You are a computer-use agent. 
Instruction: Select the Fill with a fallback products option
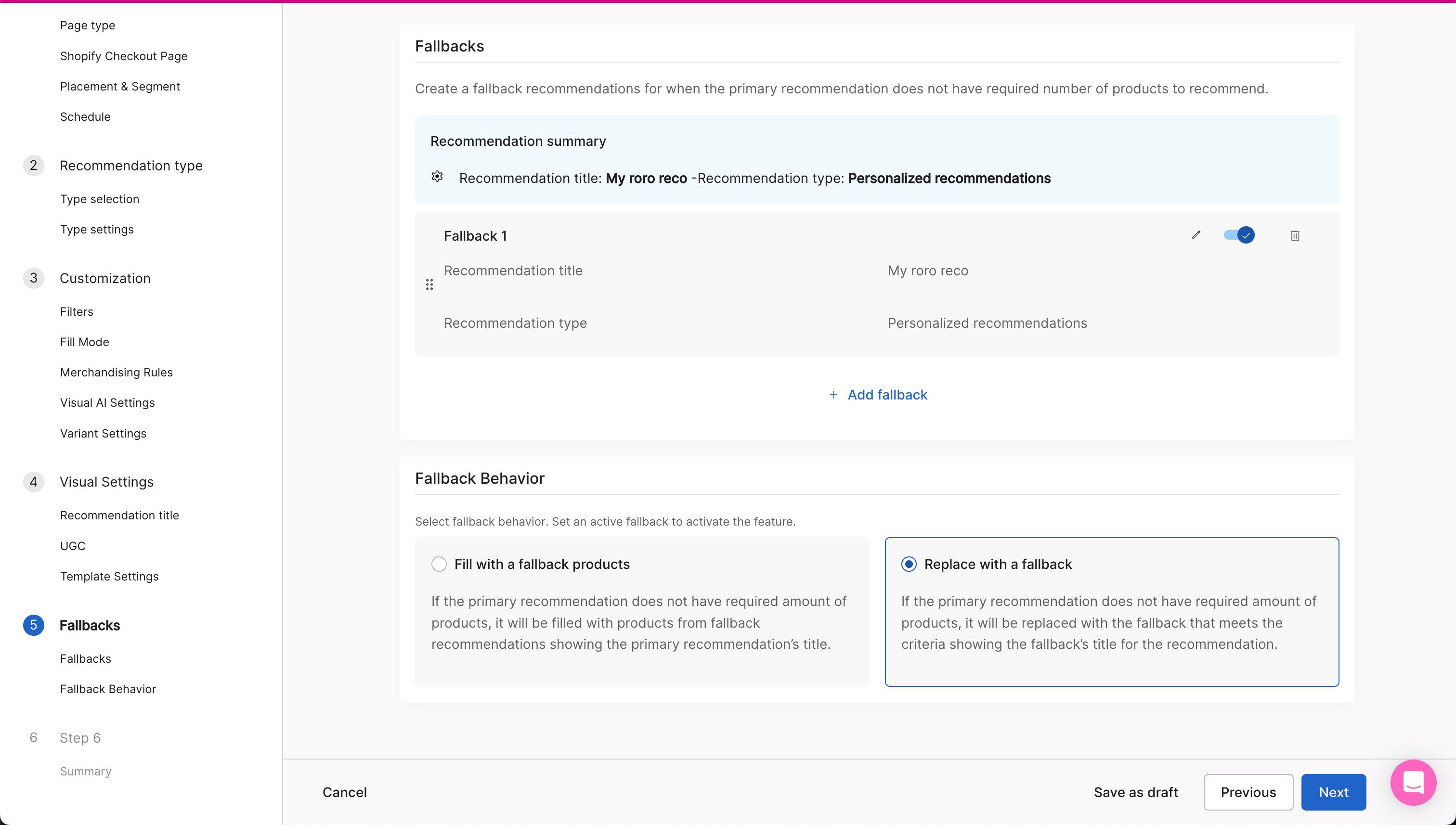[439, 564]
